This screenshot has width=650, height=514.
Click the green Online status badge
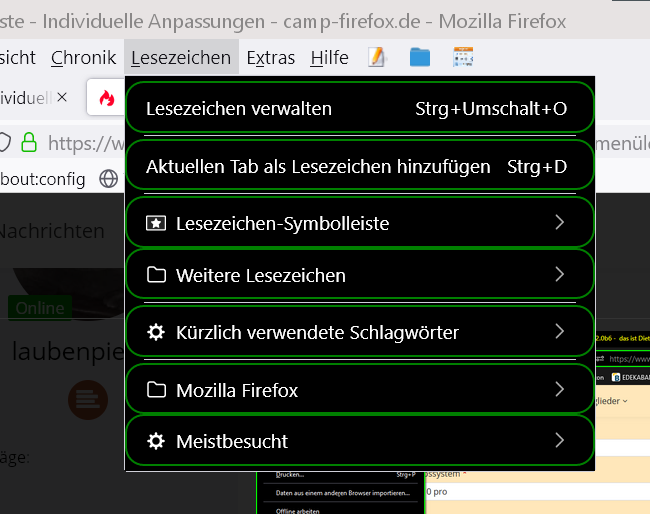tap(40, 308)
